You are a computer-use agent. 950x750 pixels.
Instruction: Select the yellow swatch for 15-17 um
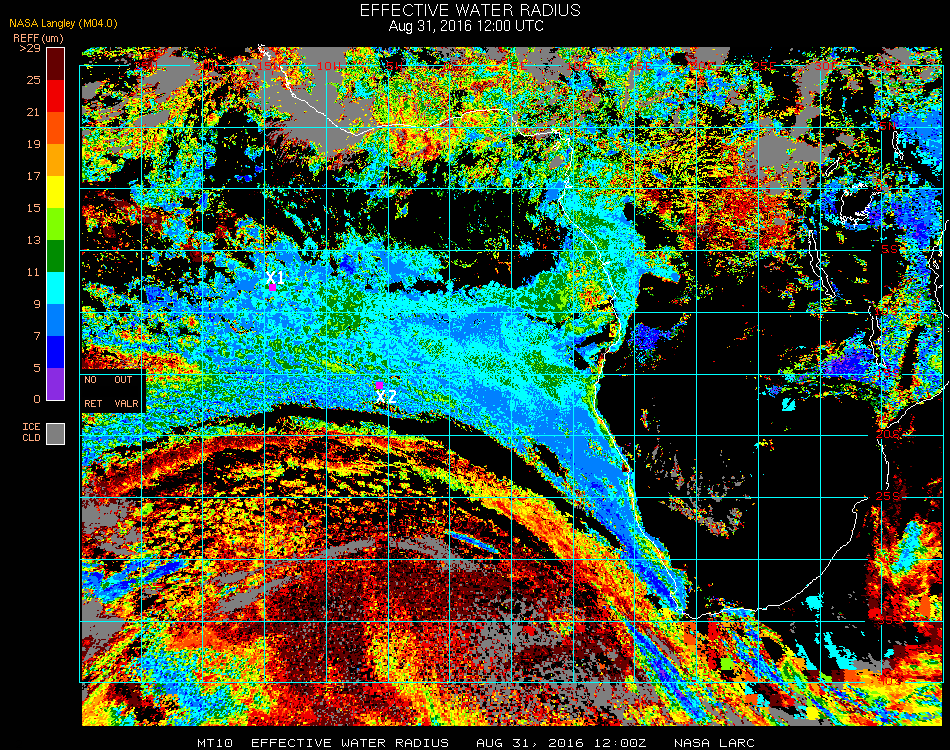[55, 192]
